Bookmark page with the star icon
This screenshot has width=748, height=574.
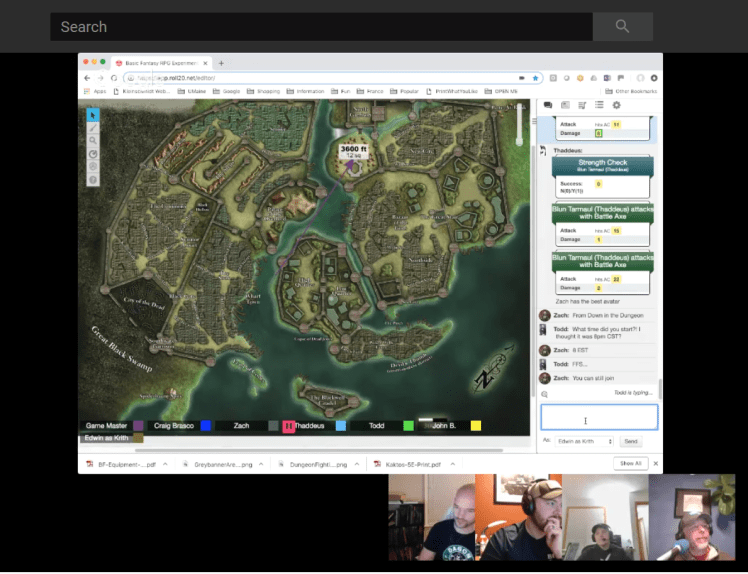click(536, 78)
